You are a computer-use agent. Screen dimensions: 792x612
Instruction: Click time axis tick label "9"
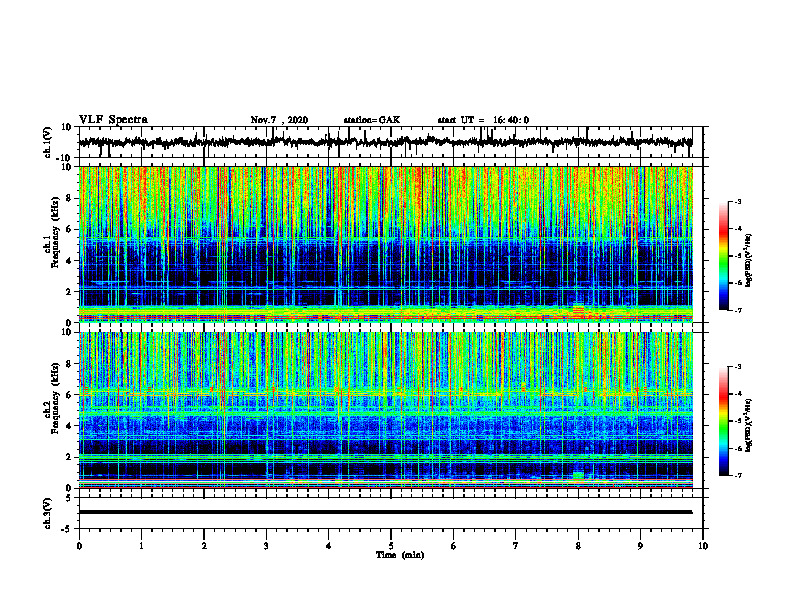click(x=640, y=546)
